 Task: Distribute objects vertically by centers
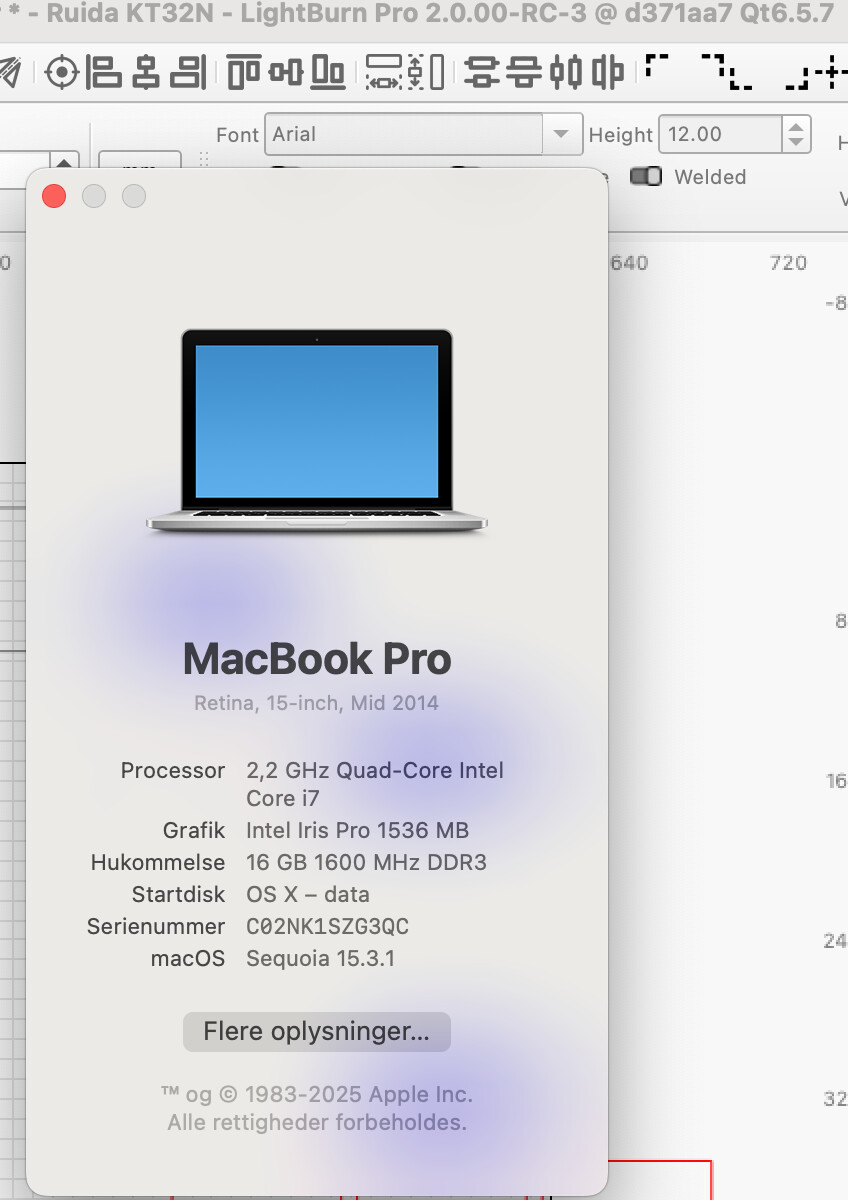point(482,72)
